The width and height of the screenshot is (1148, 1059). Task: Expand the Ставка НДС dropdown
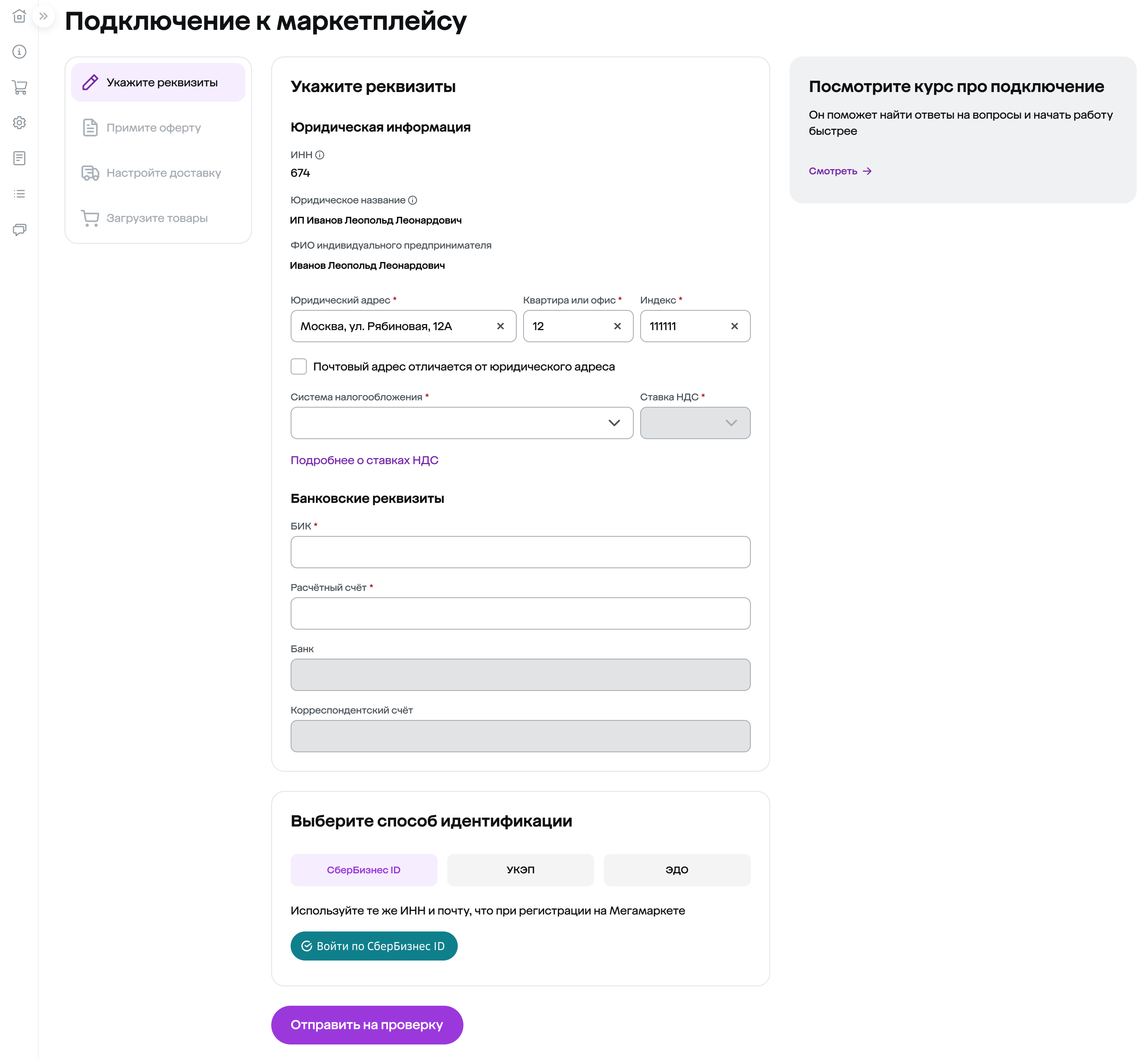coord(695,423)
